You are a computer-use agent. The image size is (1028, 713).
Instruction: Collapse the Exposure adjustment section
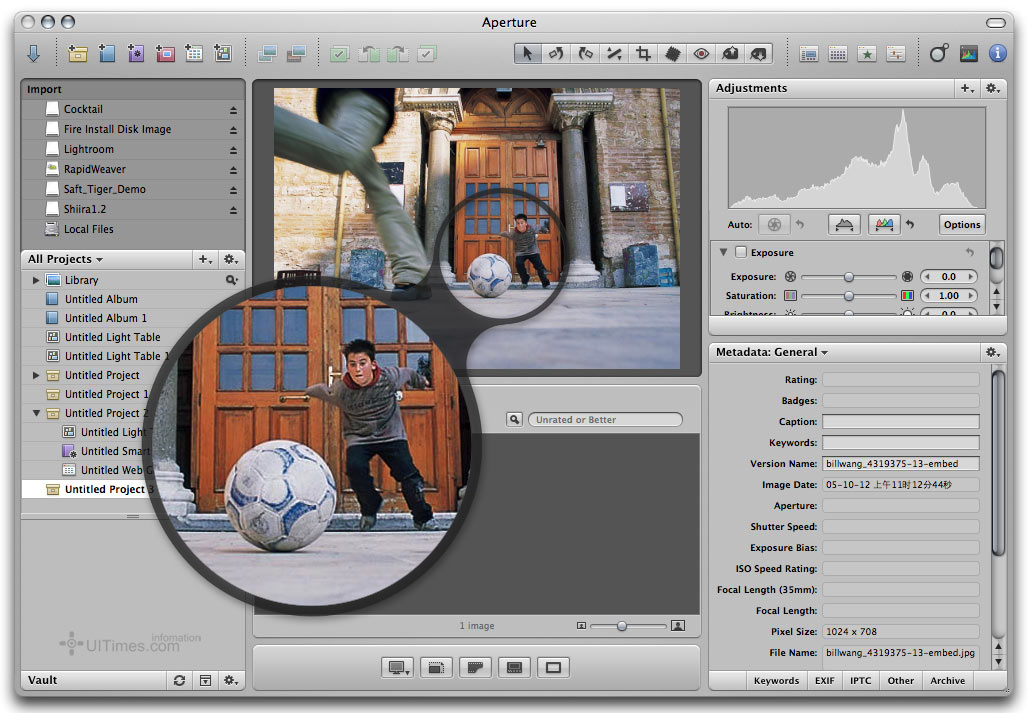coord(723,253)
